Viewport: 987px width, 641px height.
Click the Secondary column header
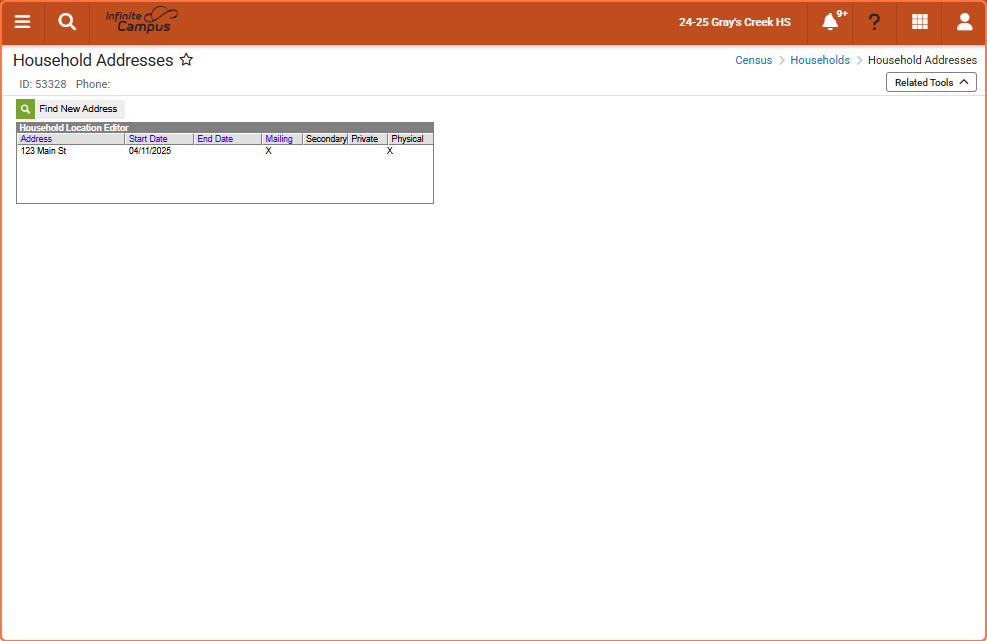click(325, 139)
